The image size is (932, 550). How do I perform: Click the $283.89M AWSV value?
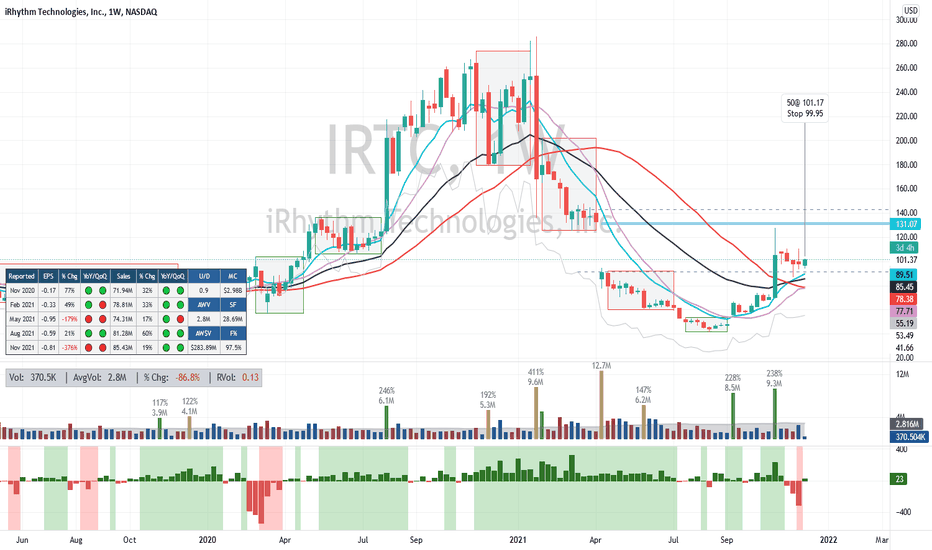click(x=204, y=347)
